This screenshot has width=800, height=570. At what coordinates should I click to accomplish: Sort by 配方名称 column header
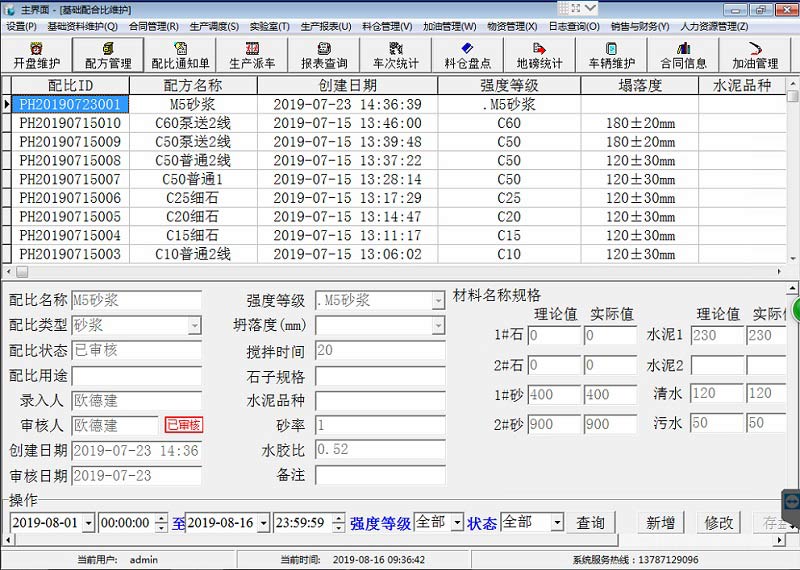(193, 85)
